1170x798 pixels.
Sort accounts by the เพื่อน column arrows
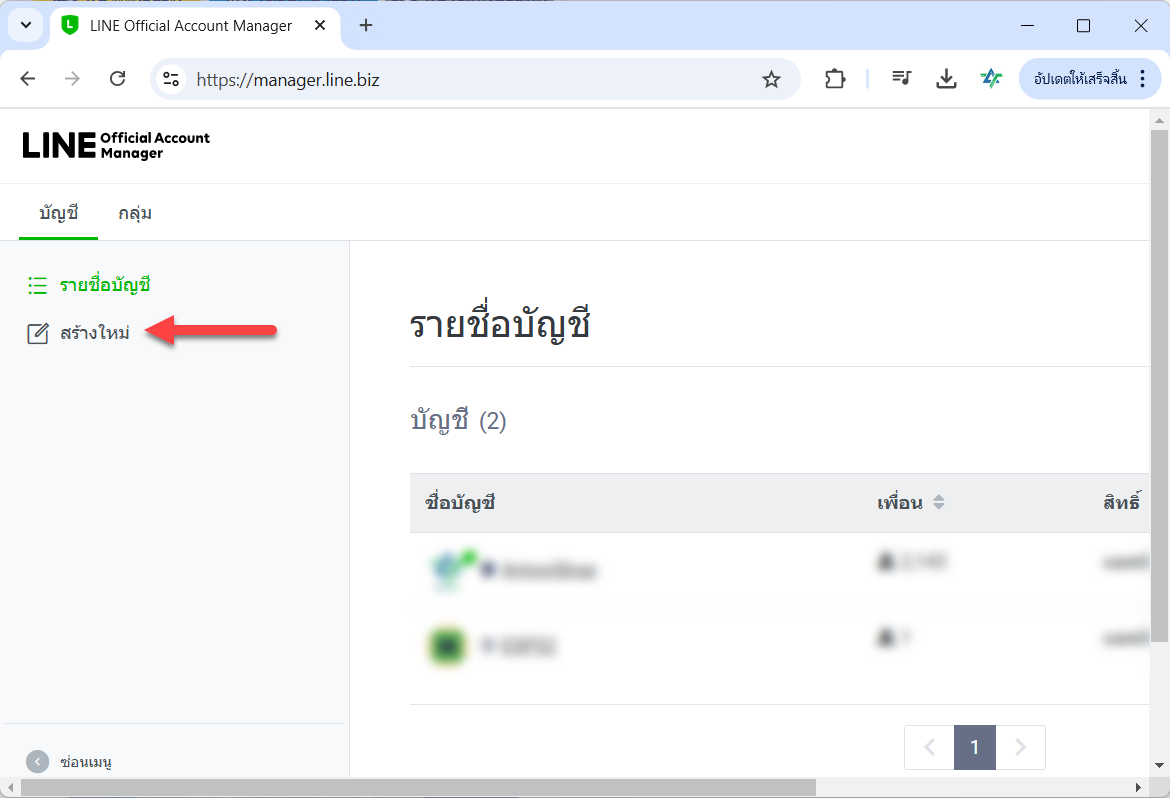939,502
